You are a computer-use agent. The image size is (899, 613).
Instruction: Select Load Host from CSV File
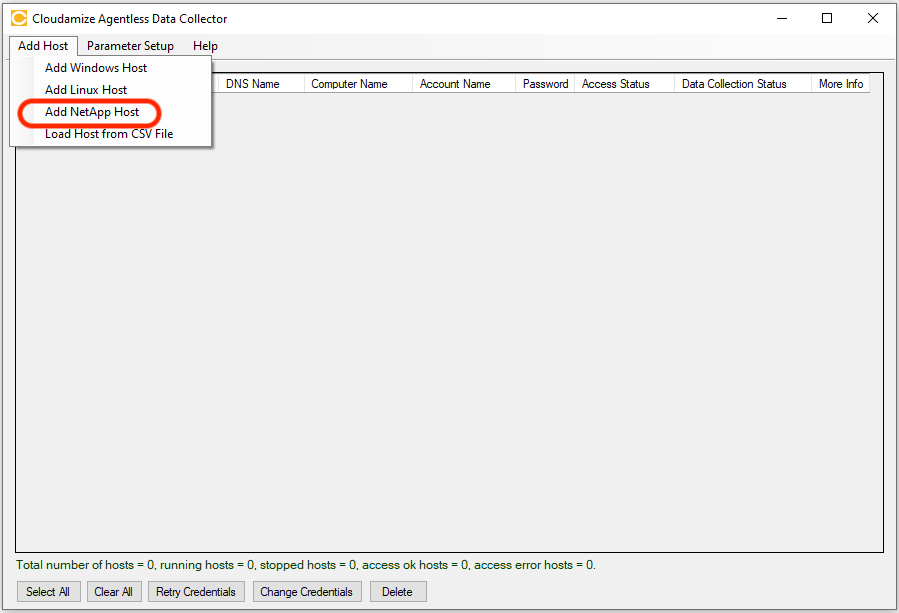(x=111, y=134)
